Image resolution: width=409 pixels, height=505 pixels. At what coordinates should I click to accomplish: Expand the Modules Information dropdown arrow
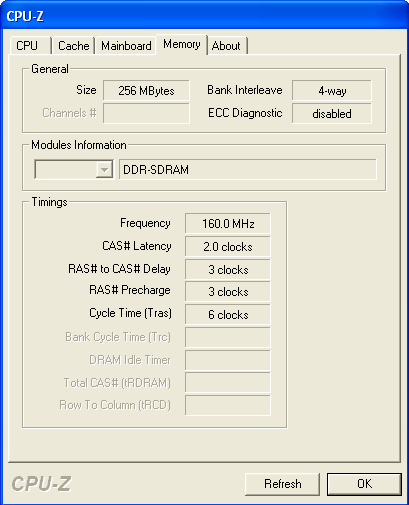(104, 170)
